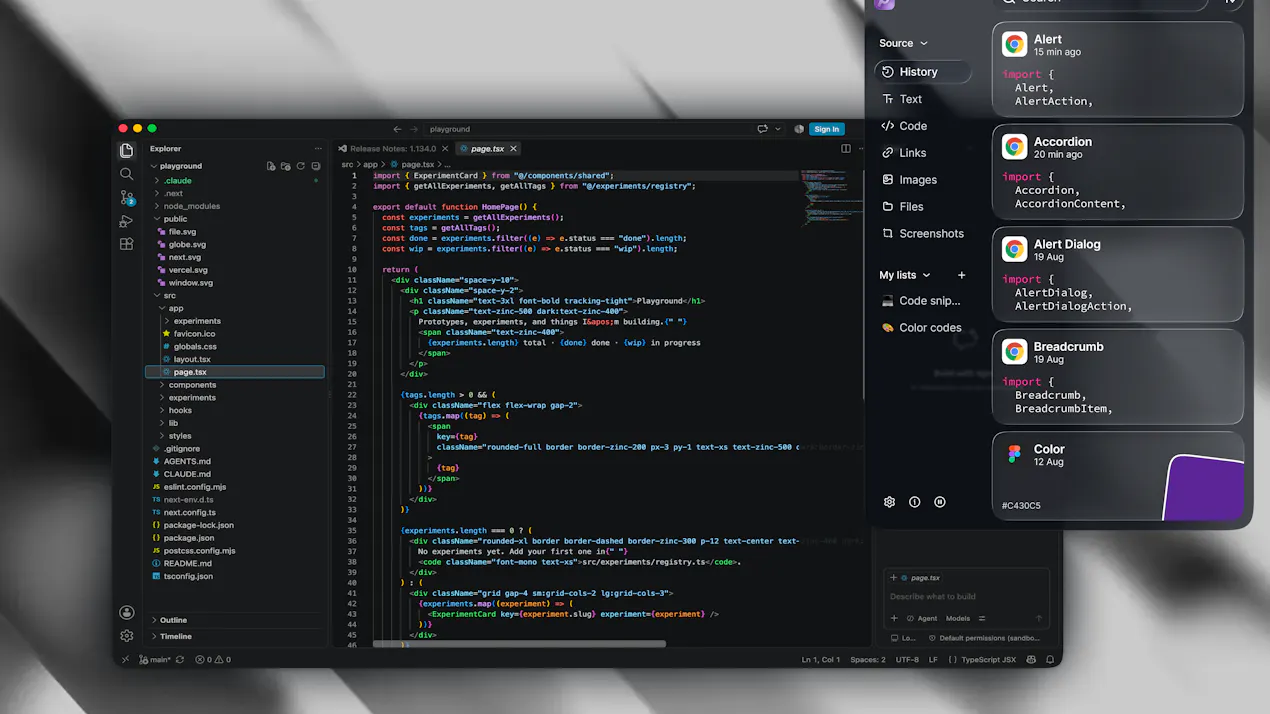Open the Run and Debug view
Image resolution: width=1270 pixels, height=714 pixels.
126,221
